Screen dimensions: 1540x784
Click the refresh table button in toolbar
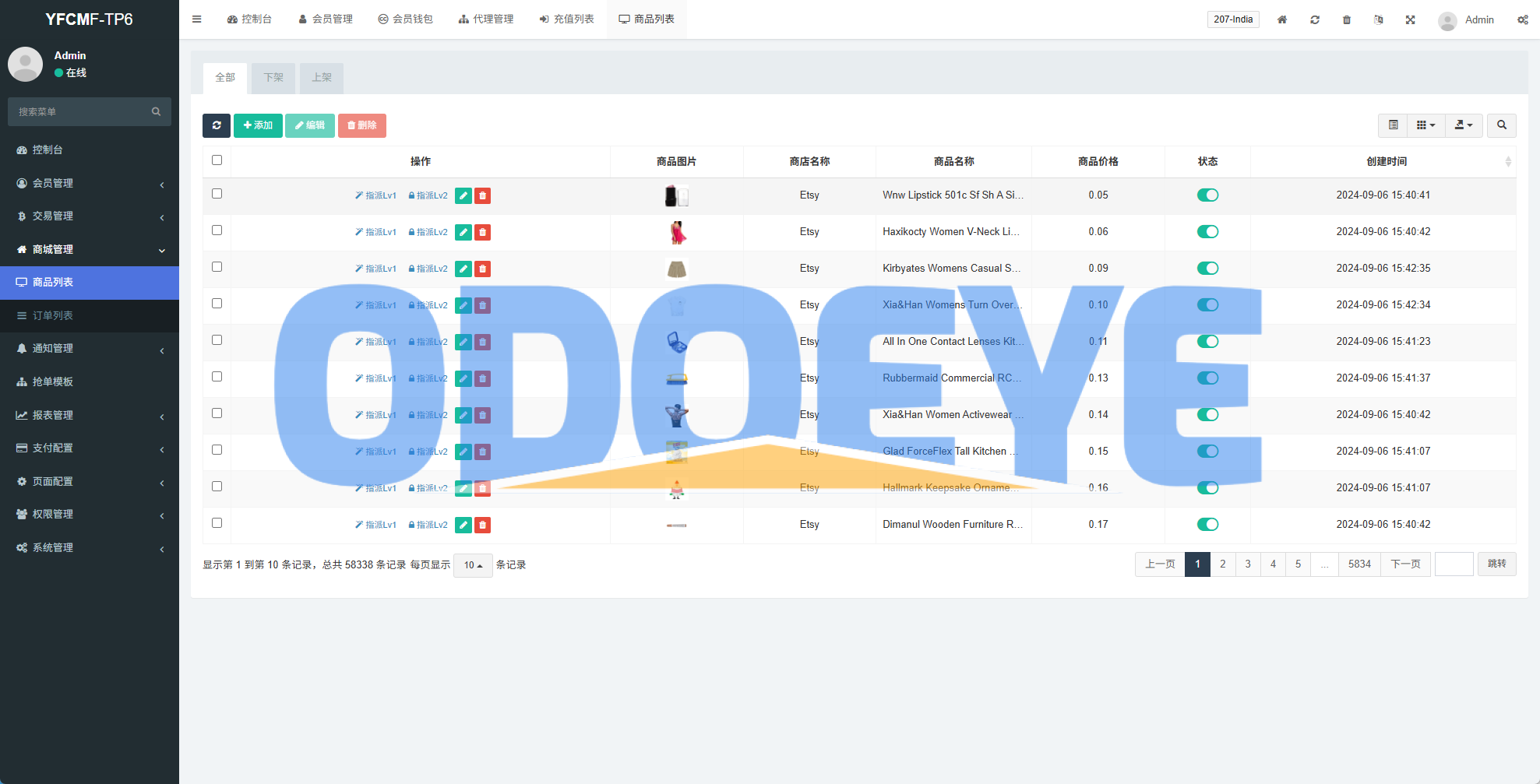point(216,125)
